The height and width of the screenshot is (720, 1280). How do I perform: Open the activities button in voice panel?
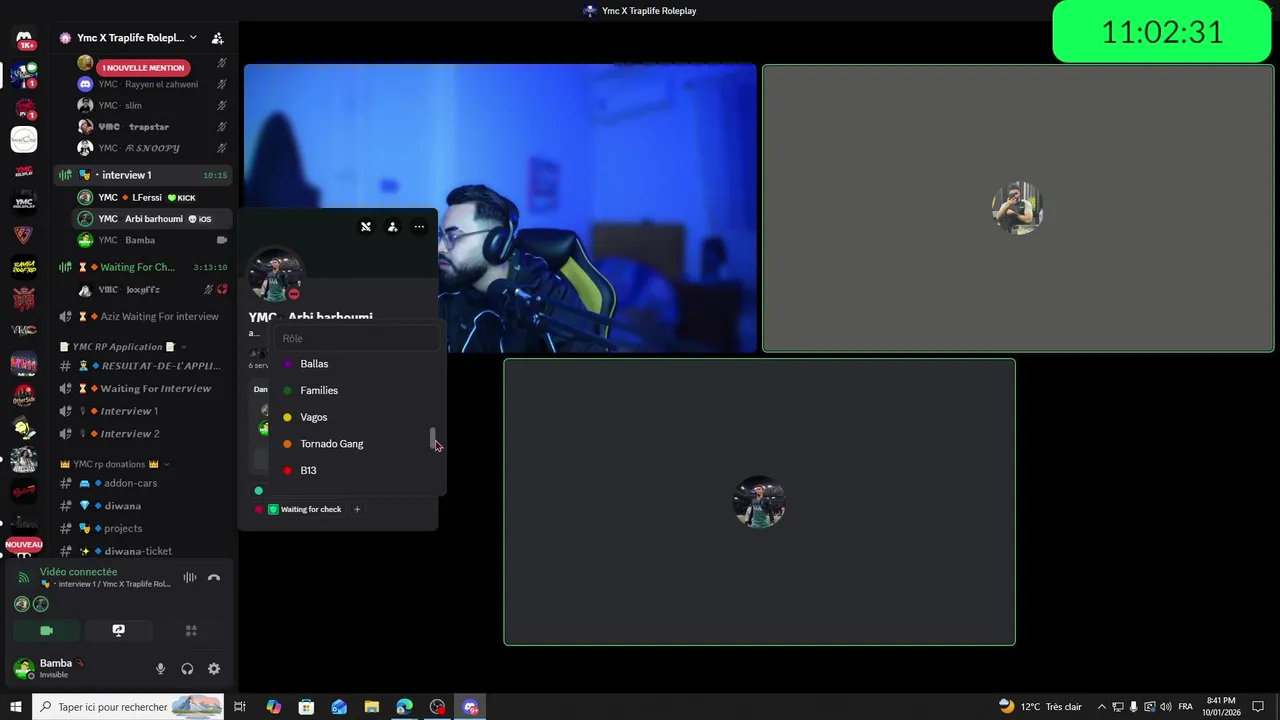click(x=191, y=631)
